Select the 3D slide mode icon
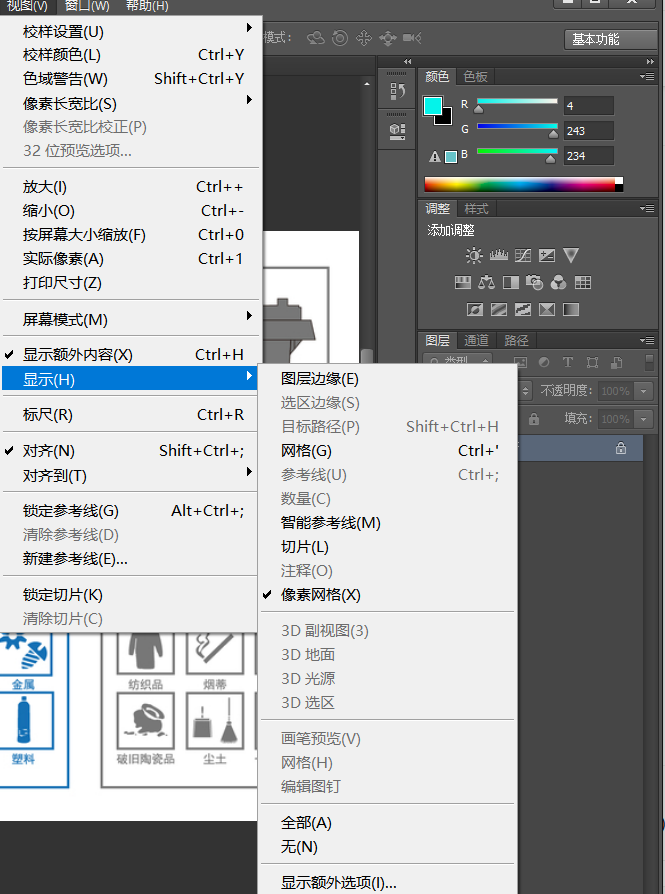 [388, 38]
